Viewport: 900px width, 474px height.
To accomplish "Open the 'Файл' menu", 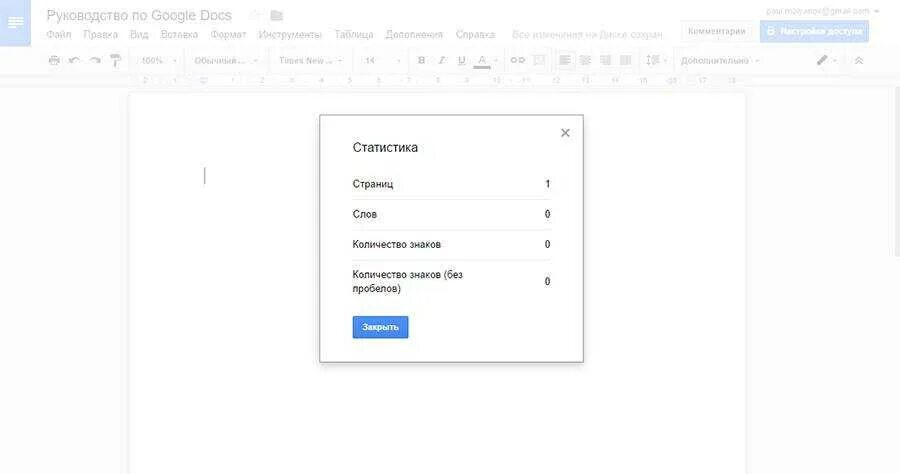I will pyautogui.click(x=59, y=34).
